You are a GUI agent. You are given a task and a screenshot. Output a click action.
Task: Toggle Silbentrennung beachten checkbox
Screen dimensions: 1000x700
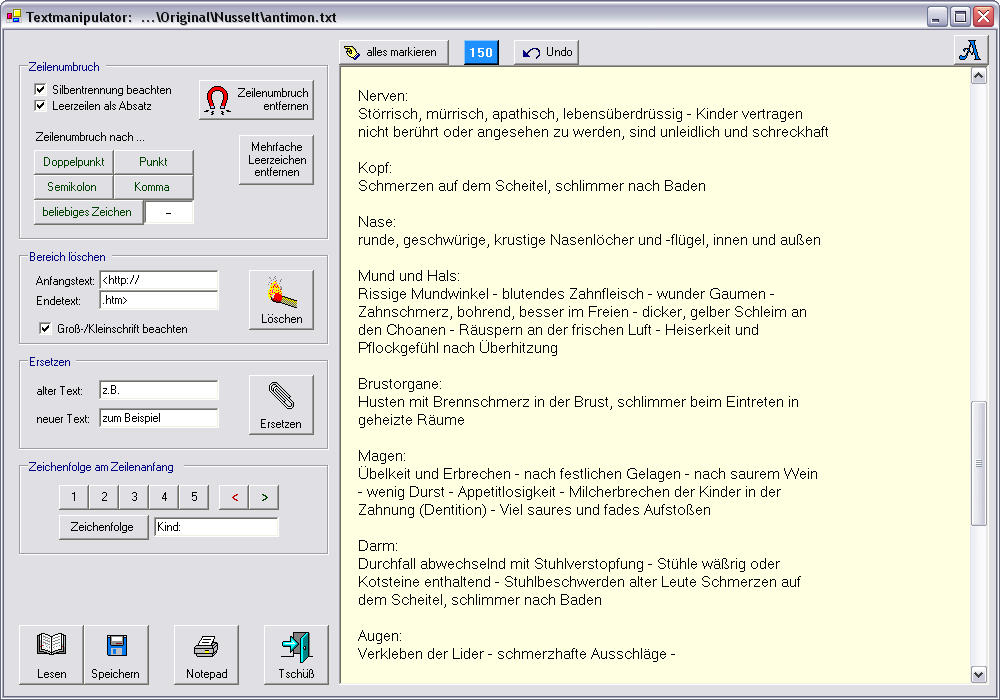pyautogui.click(x=42, y=90)
